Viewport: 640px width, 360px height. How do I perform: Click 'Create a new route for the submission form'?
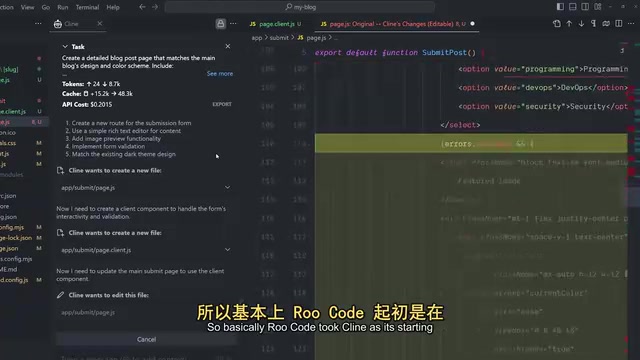coord(131,123)
